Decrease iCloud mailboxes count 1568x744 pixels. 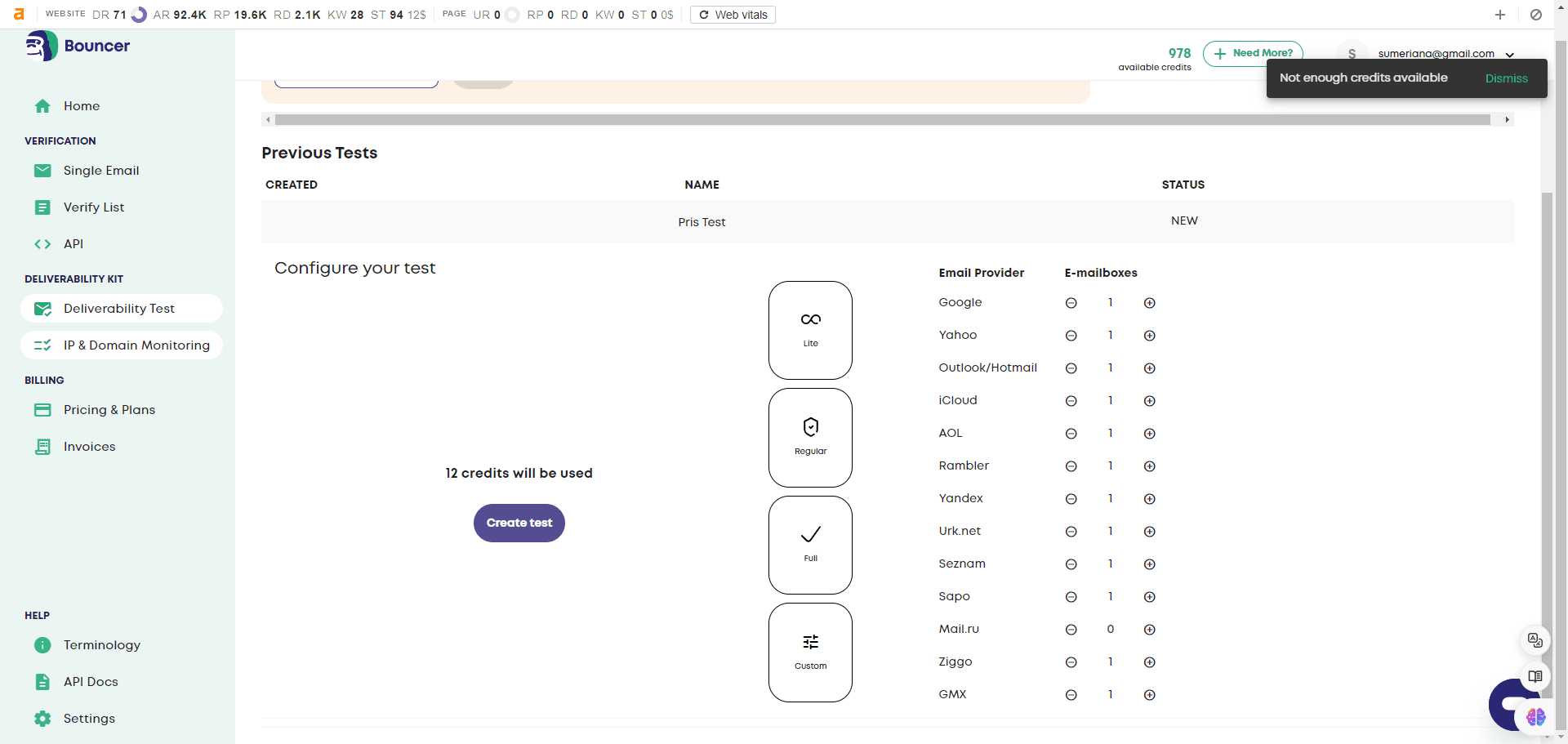[x=1071, y=401]
